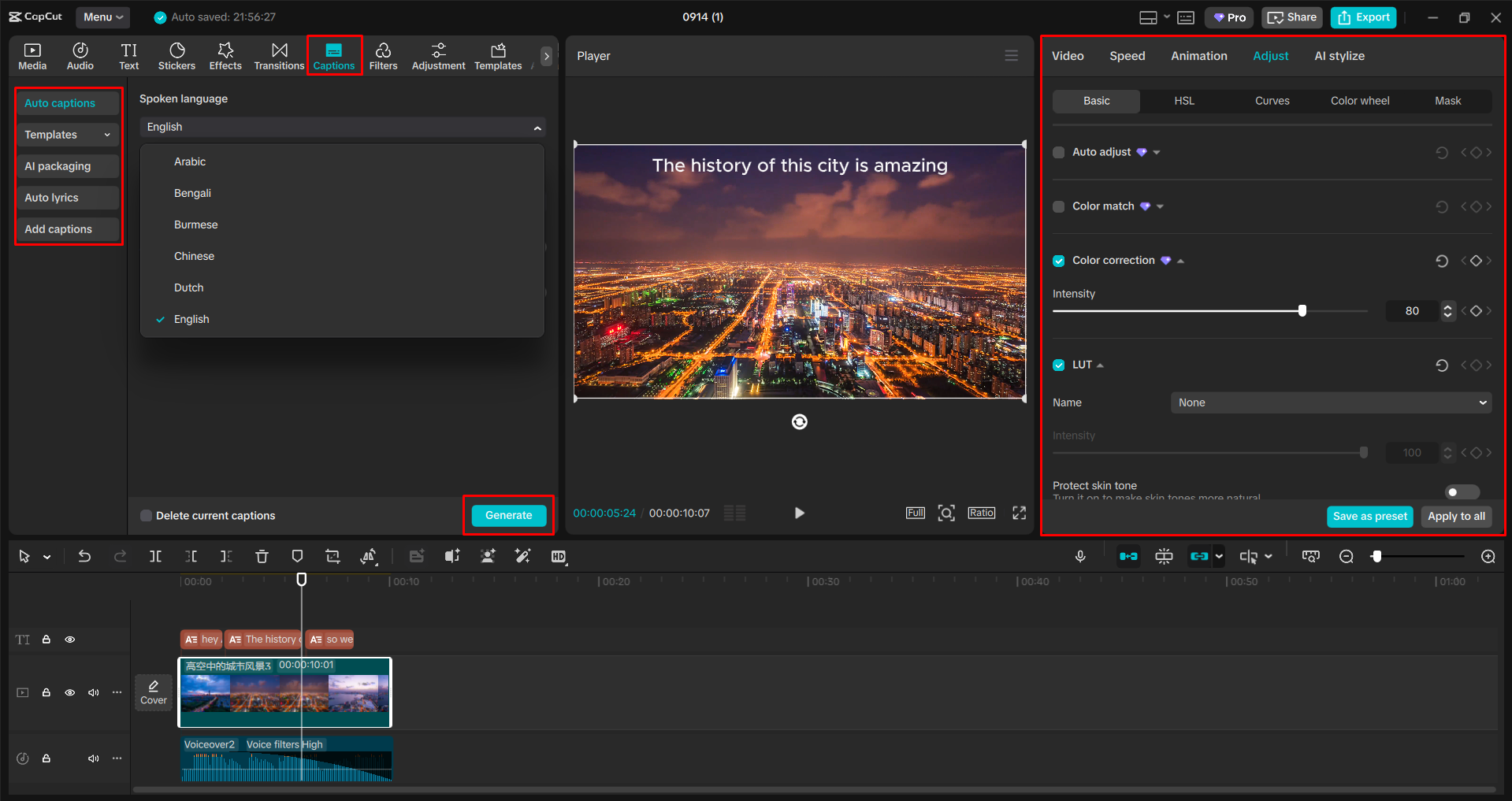This screenshot has height=801, width=1512.
Task: Open the Transitions panel
Action: [279, 55]
